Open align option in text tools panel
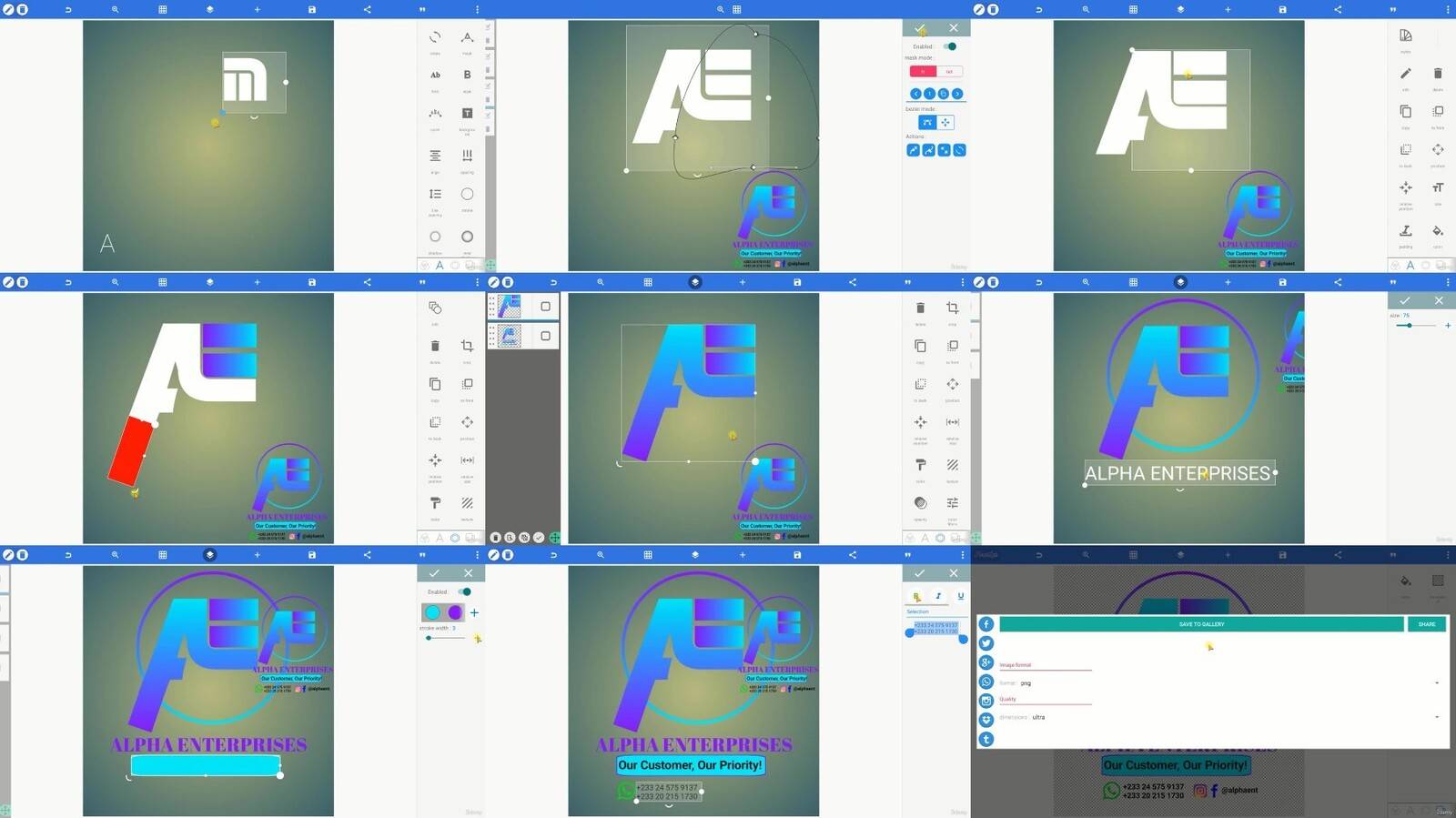Image resolution: width=1456 pixels, height=818 pixels. click(x=435, y=156)
